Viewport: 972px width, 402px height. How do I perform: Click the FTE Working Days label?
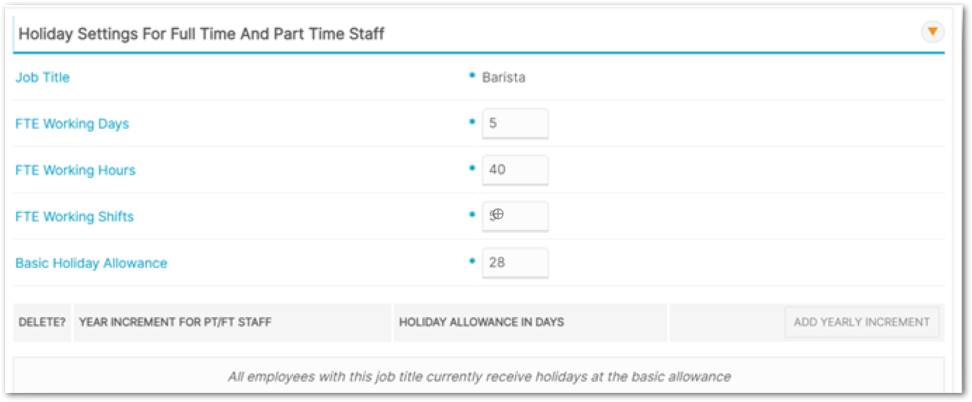[72, 124]
